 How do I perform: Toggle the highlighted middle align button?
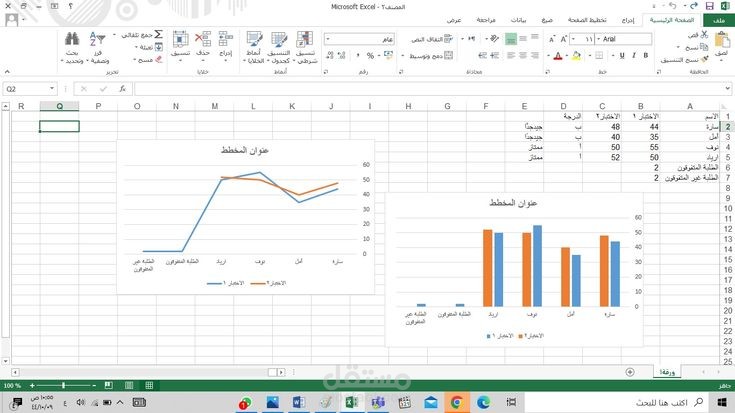(x=511, y=39)
